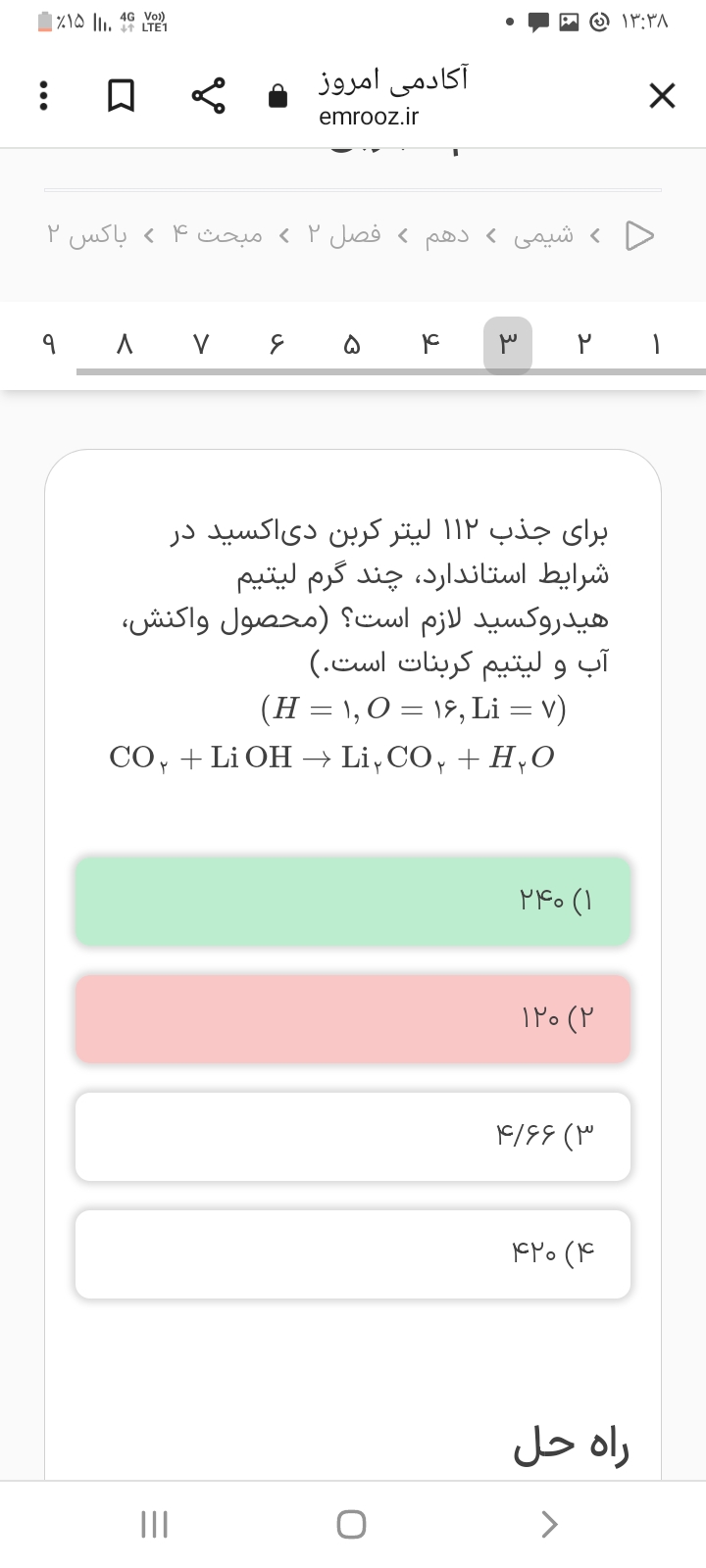The height and width of the screenshot is (1568, 706).
Task: Open the three-dot overflow menu
Action: (x=42, y=96)
